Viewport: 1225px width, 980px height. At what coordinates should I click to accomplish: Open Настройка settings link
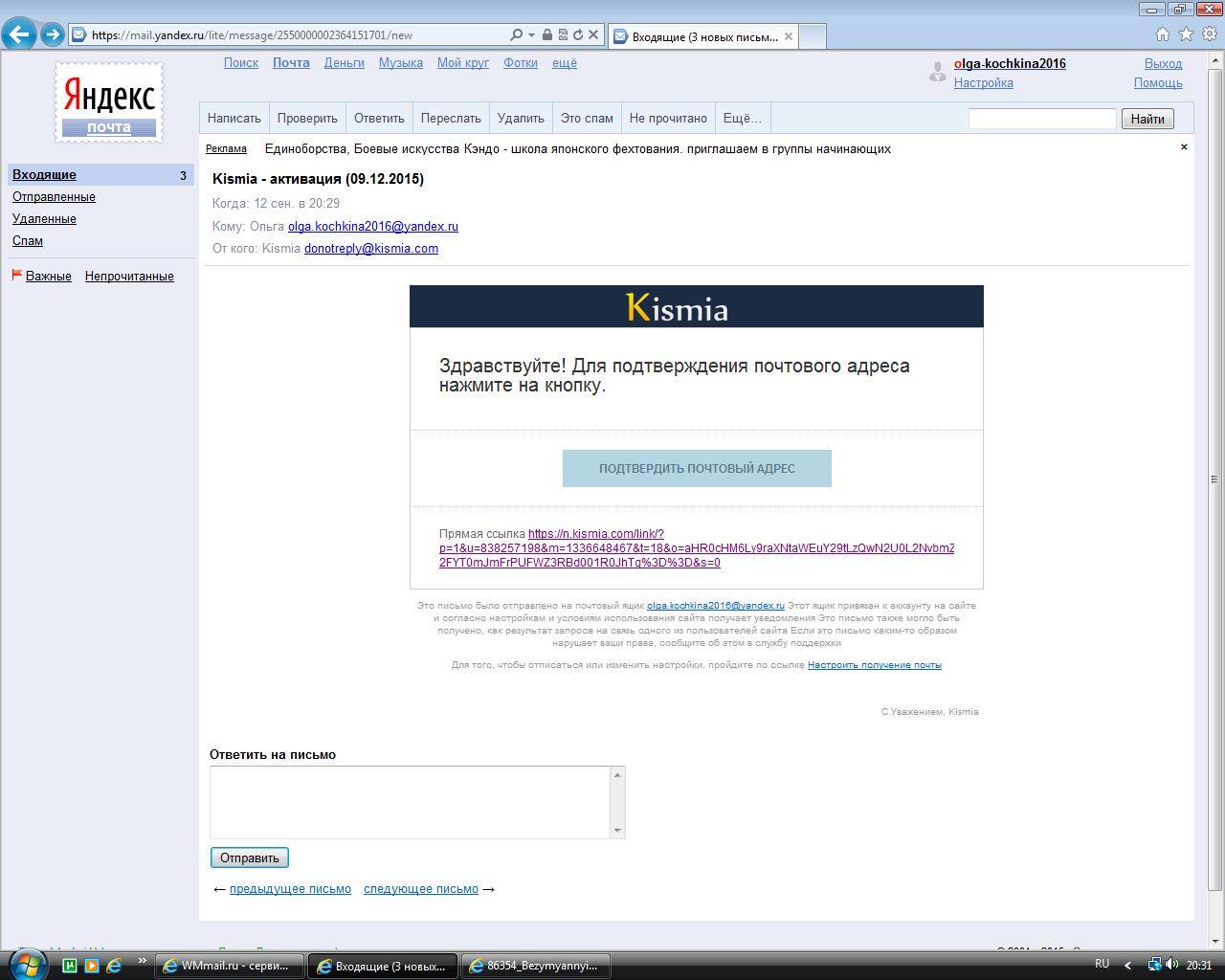click(983, 82)
